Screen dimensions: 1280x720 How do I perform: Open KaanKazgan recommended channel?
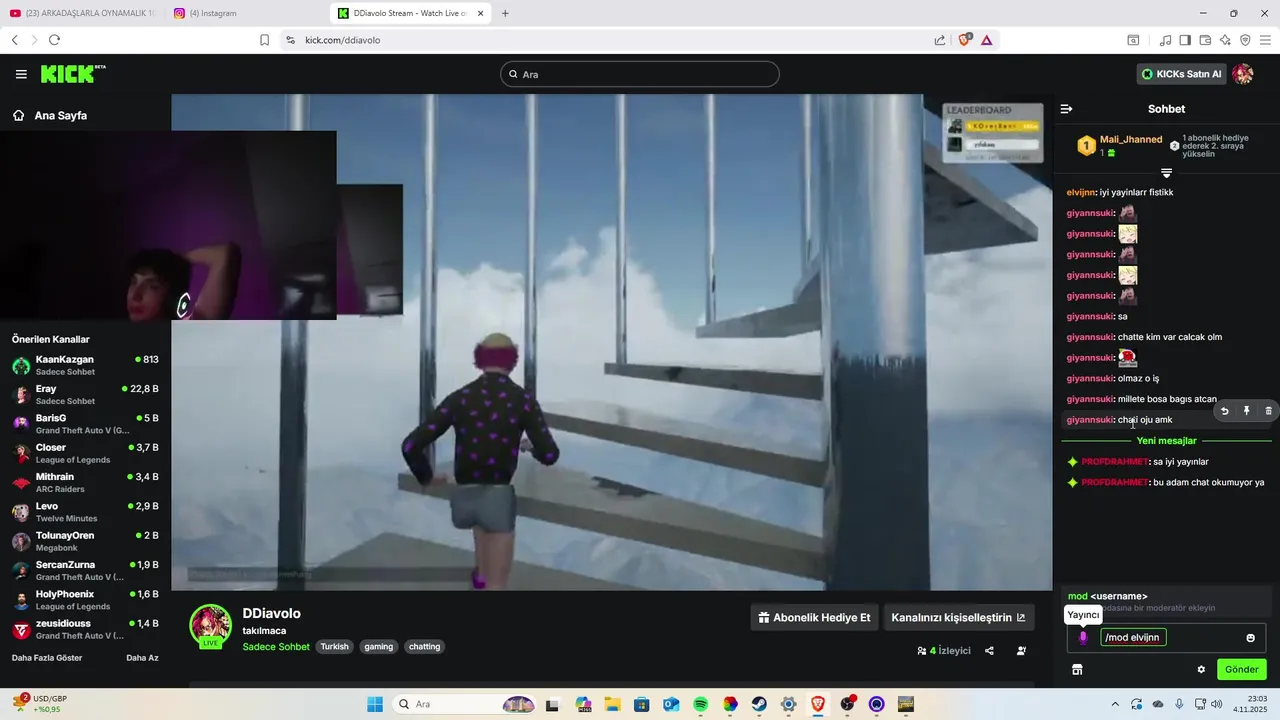click(x=85, y=365)
